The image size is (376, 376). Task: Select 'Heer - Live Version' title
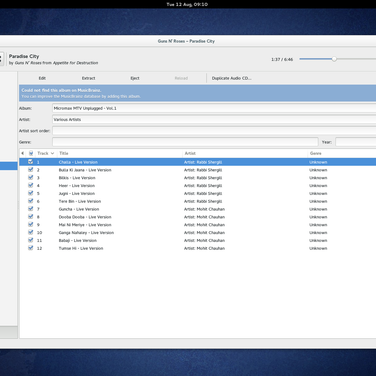coord(77,186)
